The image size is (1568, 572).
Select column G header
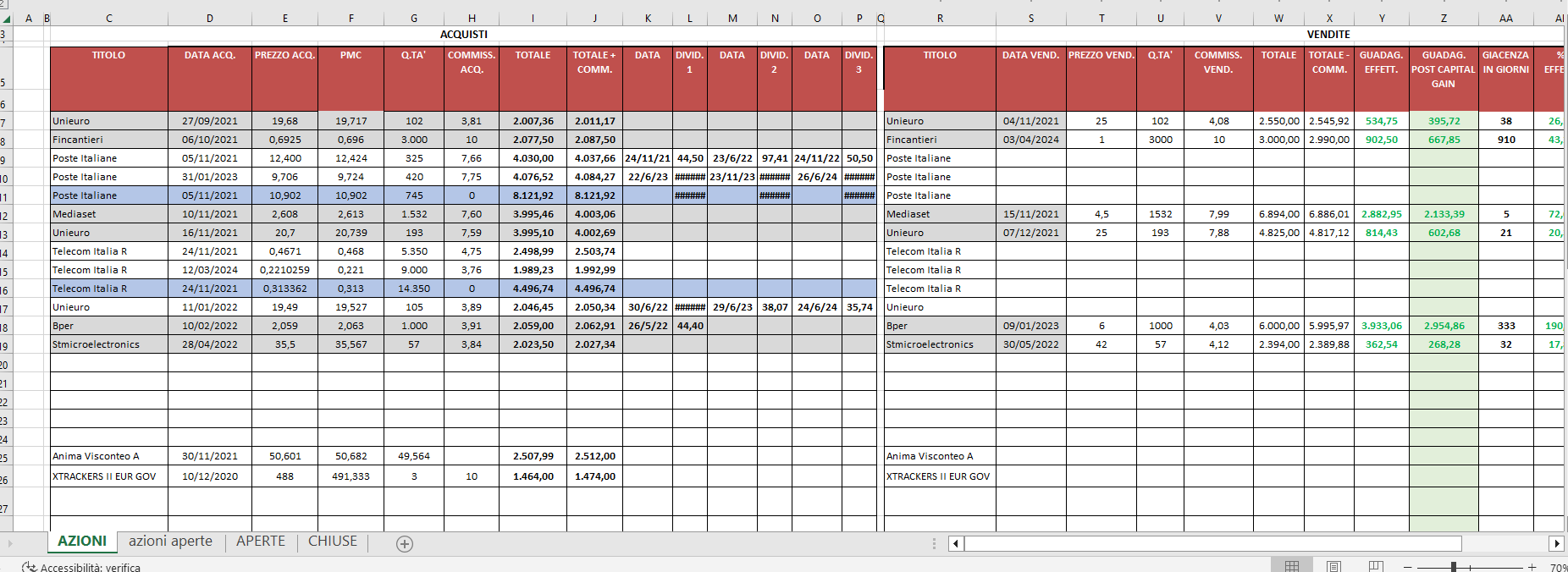tap(414, 18)
